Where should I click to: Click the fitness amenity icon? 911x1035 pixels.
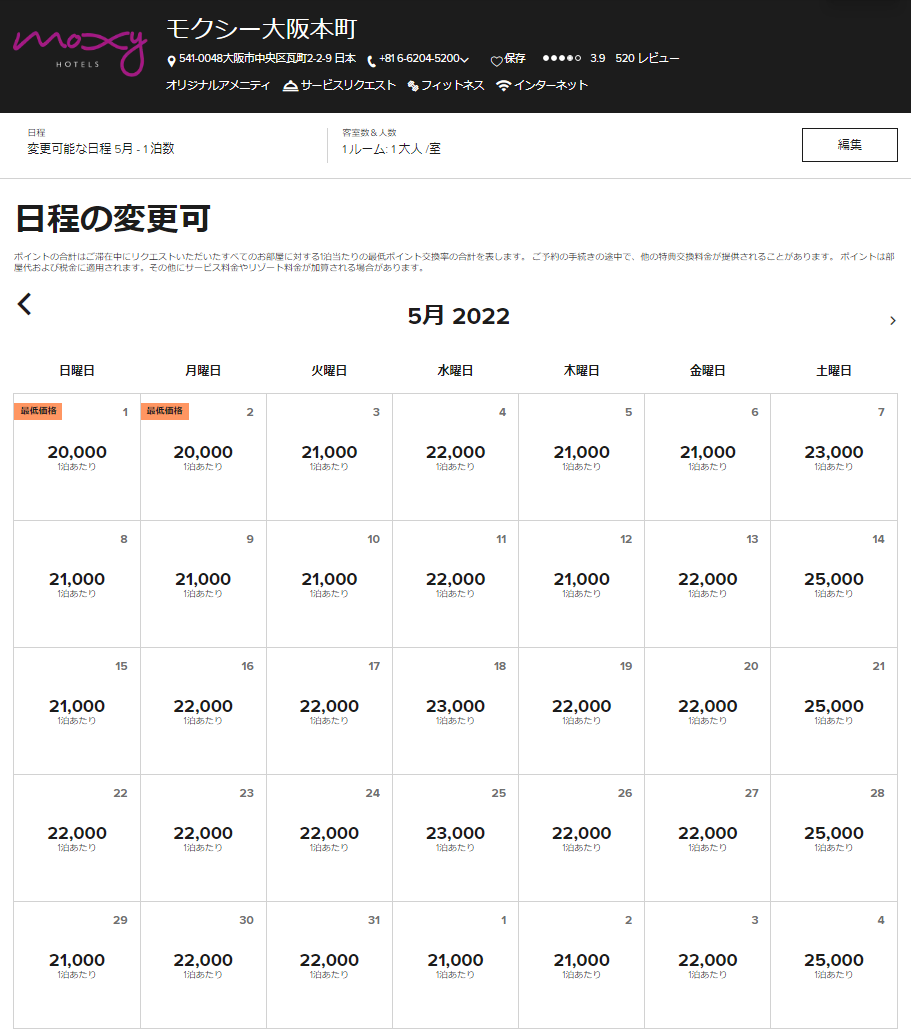point(413,87)
